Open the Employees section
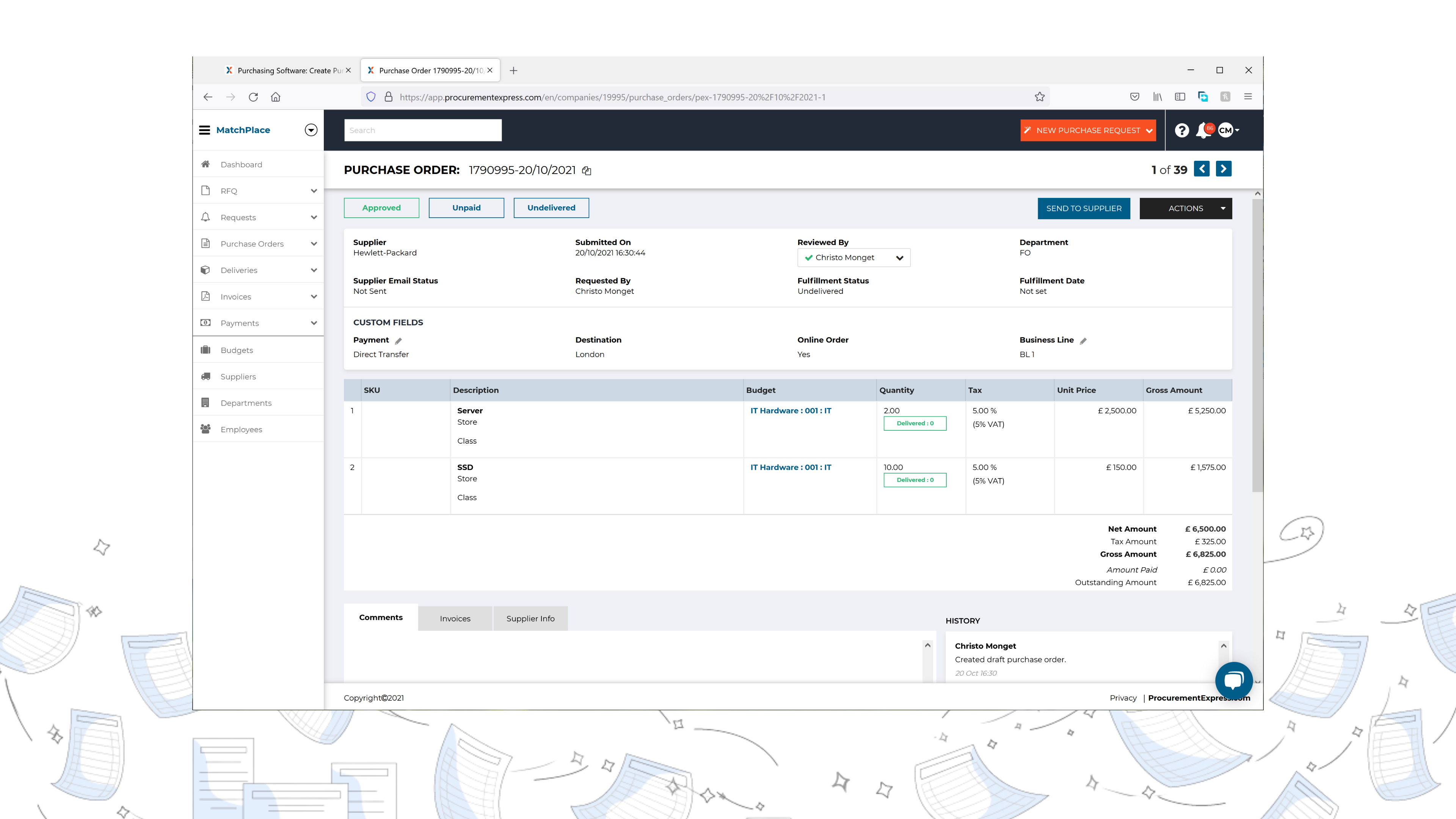1456x819 pixels. click(242, 429)
